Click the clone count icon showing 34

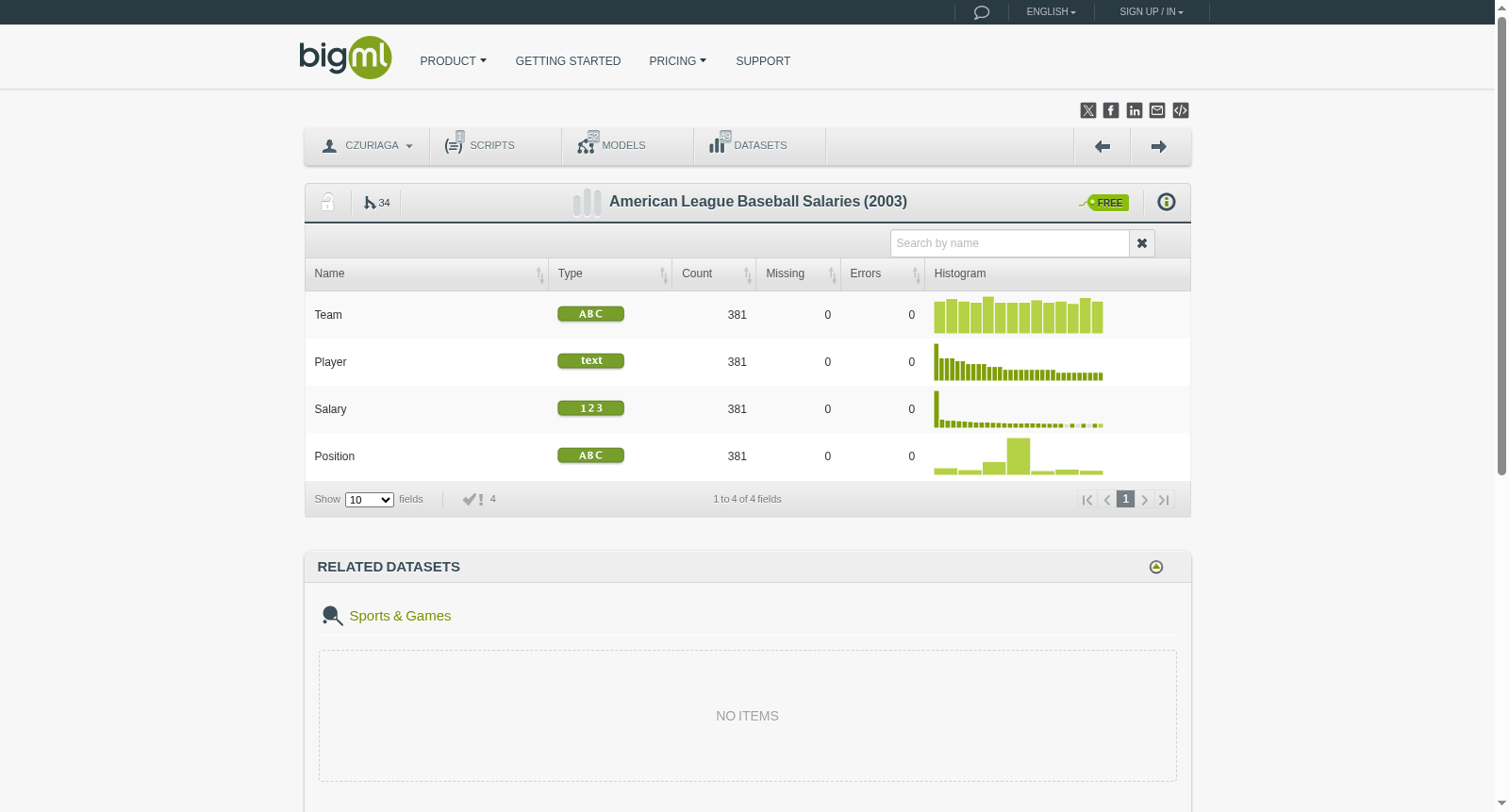pyautogui.click(x=377, y=203)
